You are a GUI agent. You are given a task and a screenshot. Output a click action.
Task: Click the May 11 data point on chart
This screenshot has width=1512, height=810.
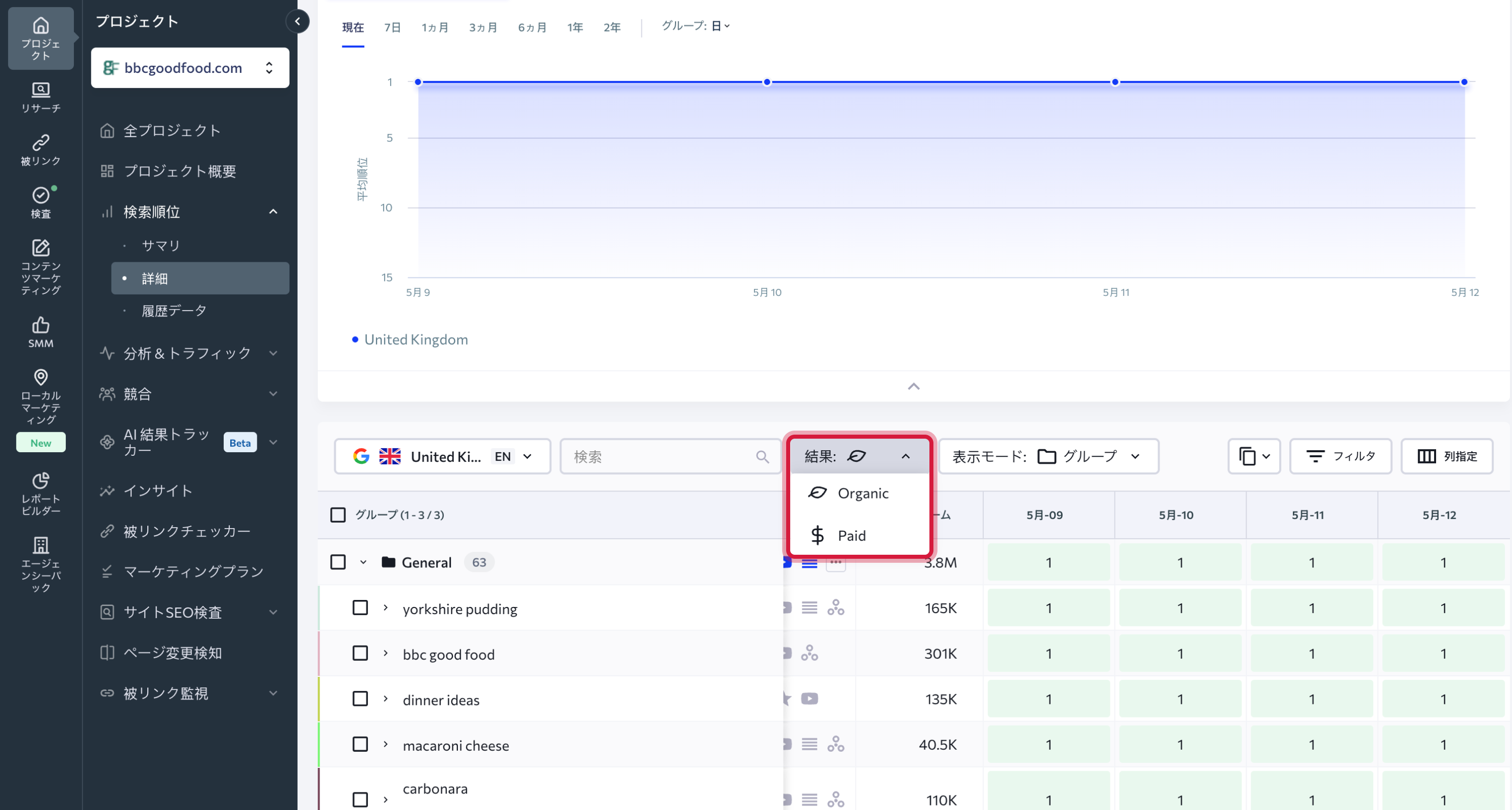tap(1115, 82)
